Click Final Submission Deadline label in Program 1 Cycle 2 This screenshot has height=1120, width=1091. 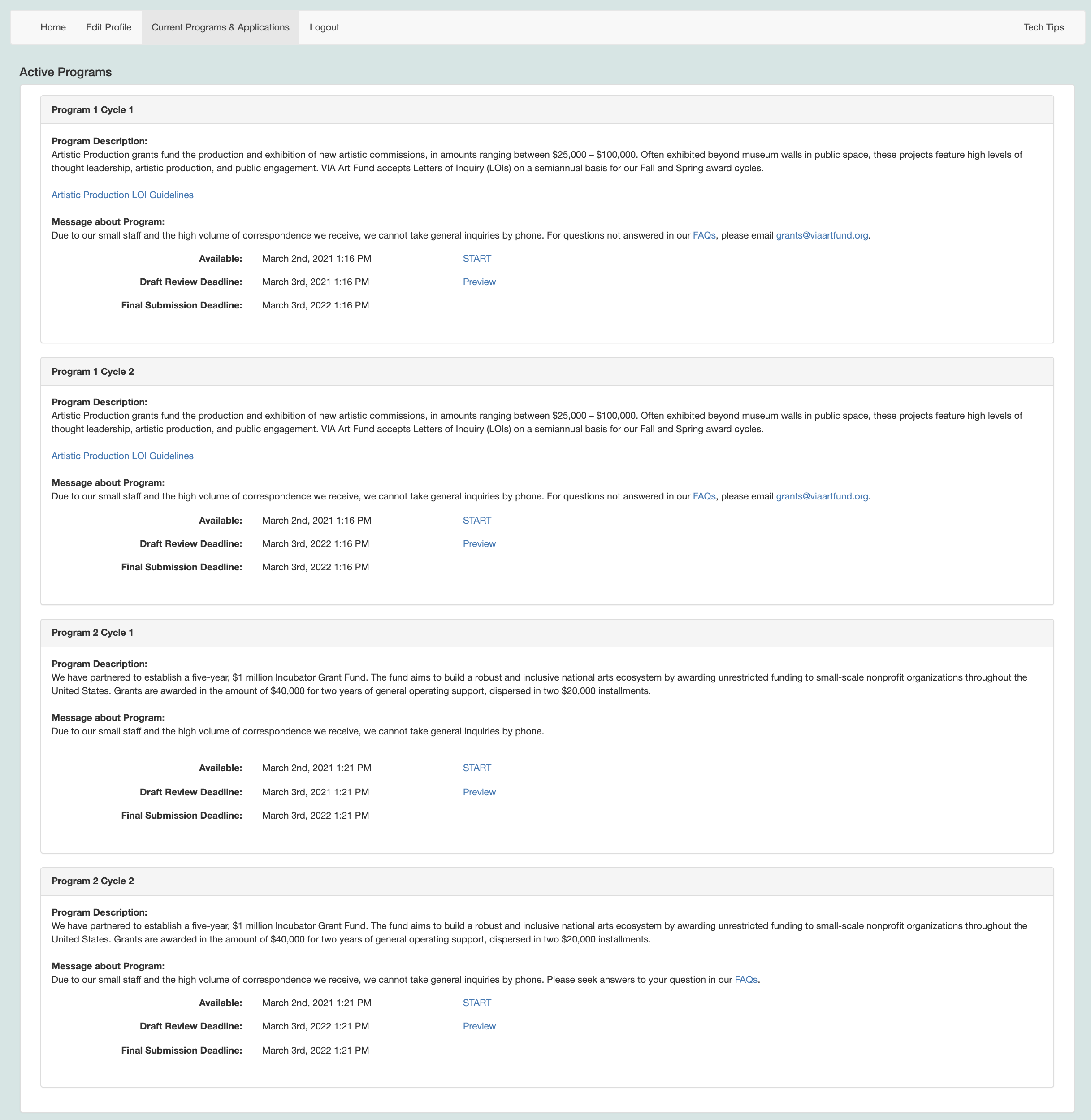click(182, 568)
